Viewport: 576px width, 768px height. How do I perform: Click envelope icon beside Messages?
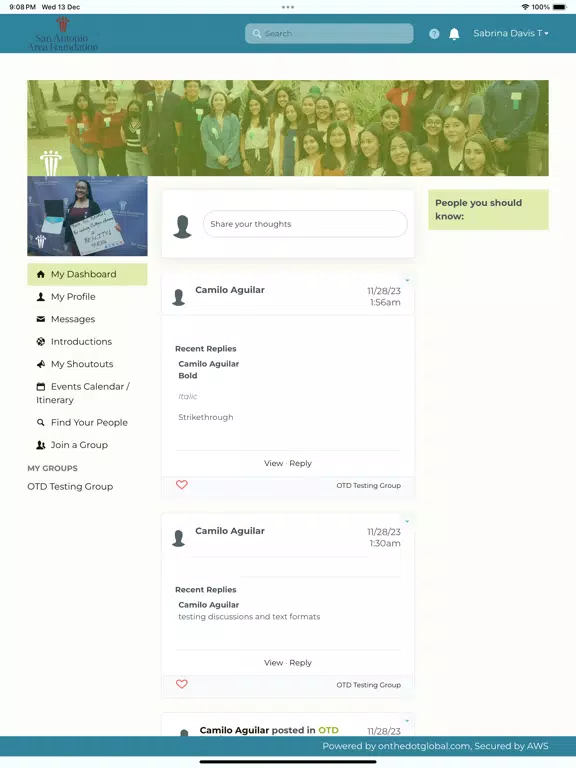[41, 319]
